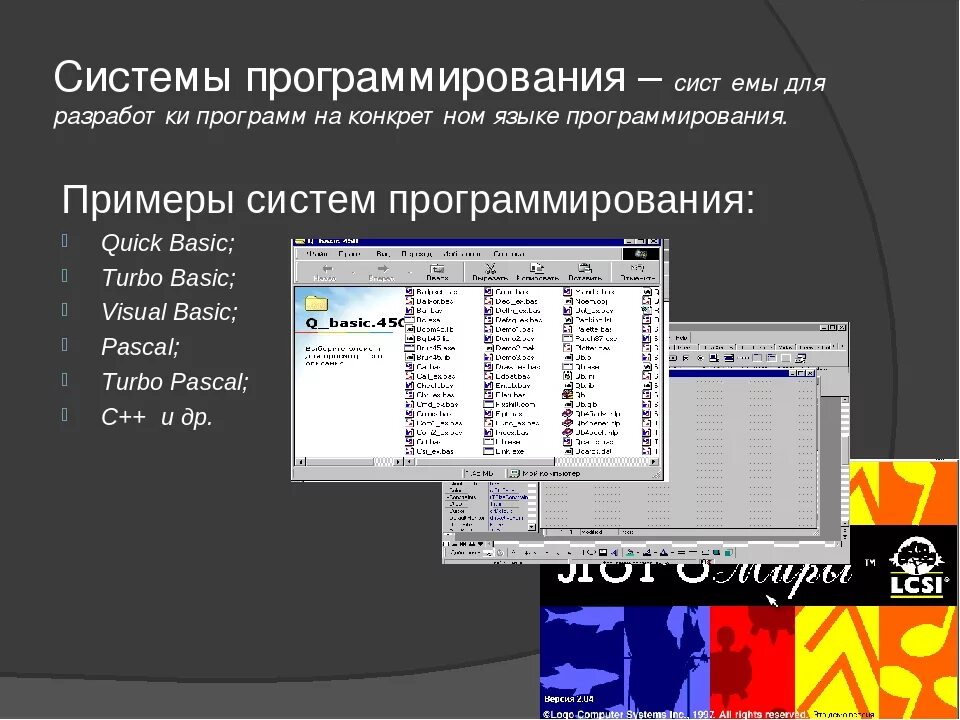Click the Back arrow in the Explorer toolbar
This screenshot has width=960, height=720.
(328, 268)
